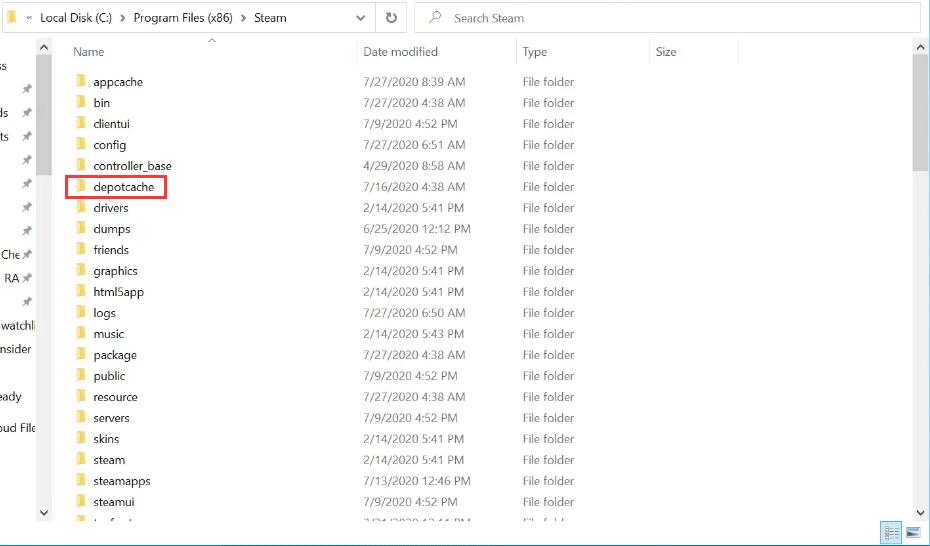Click the clientui folder icon
Viewport: 930px width, 546px height.
81,123
